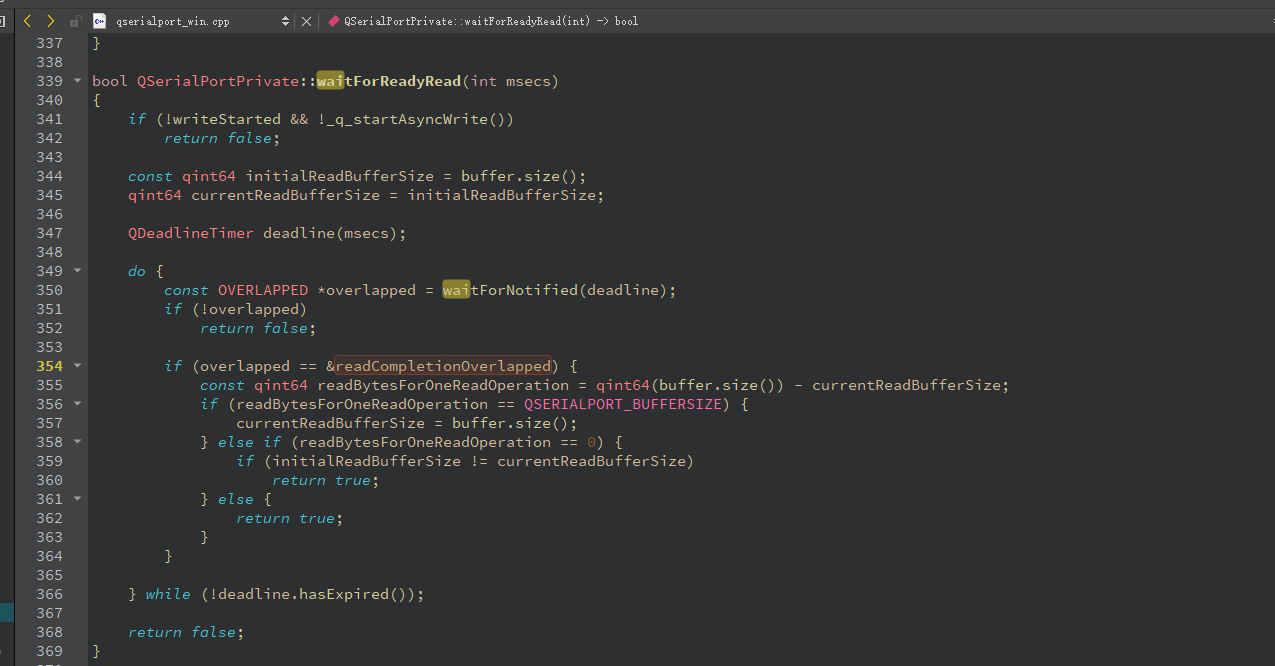1275x666 pixels.
Task: Go forward in navigation history
Action: tap(50, 20)
